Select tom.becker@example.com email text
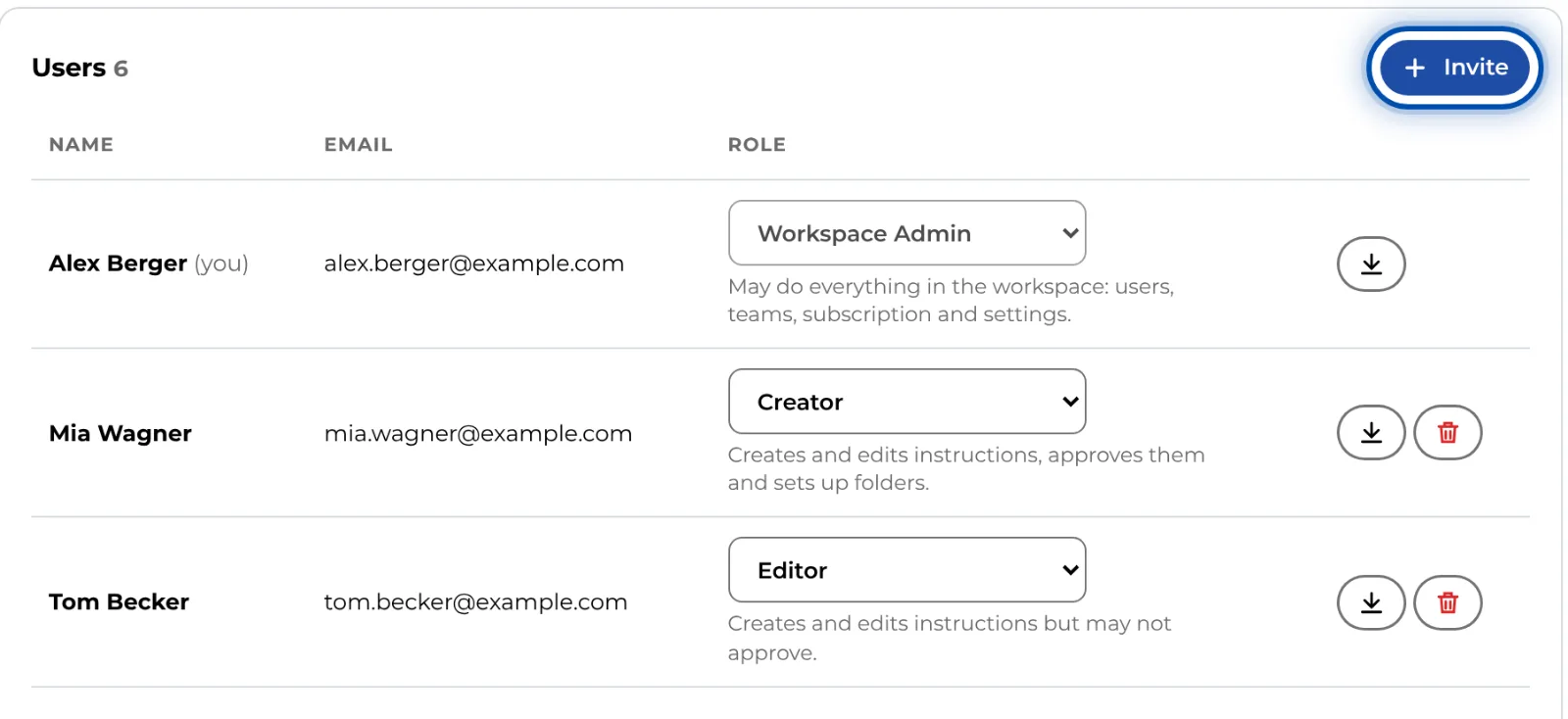1568x719 pixels. [475, 601]
